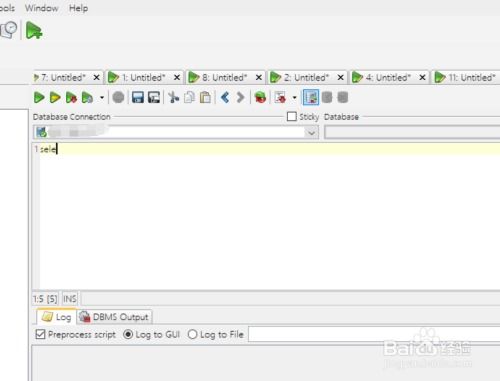Click the blue Previous statement arrow icon

click(225, 98)
